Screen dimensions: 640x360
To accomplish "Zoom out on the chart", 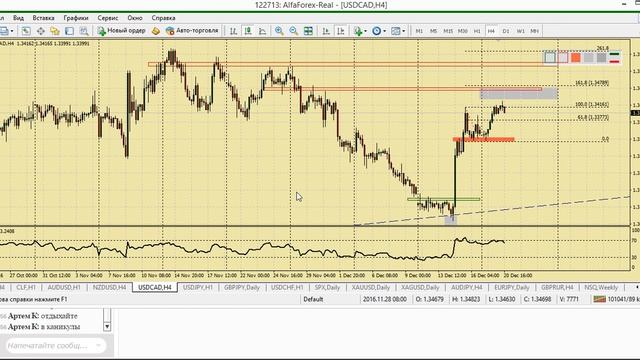I will click(x=293, y=31).
